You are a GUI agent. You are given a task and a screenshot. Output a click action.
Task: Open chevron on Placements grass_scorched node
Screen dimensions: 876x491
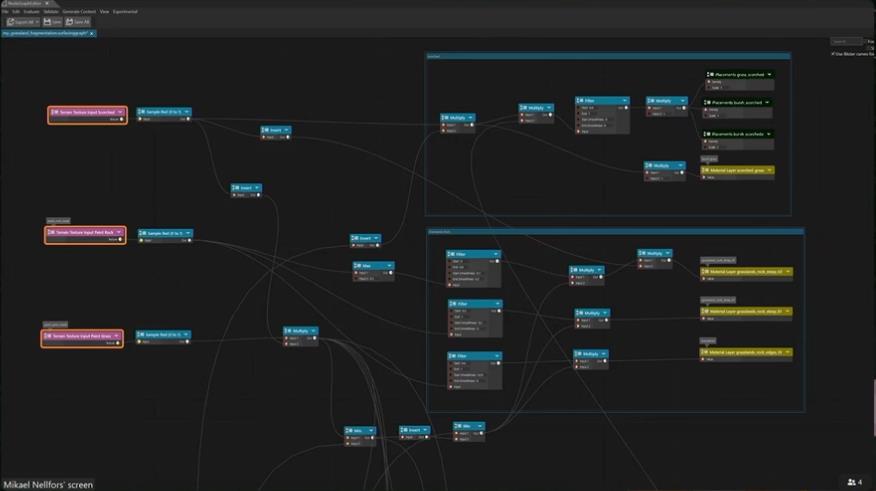[769, 74]
